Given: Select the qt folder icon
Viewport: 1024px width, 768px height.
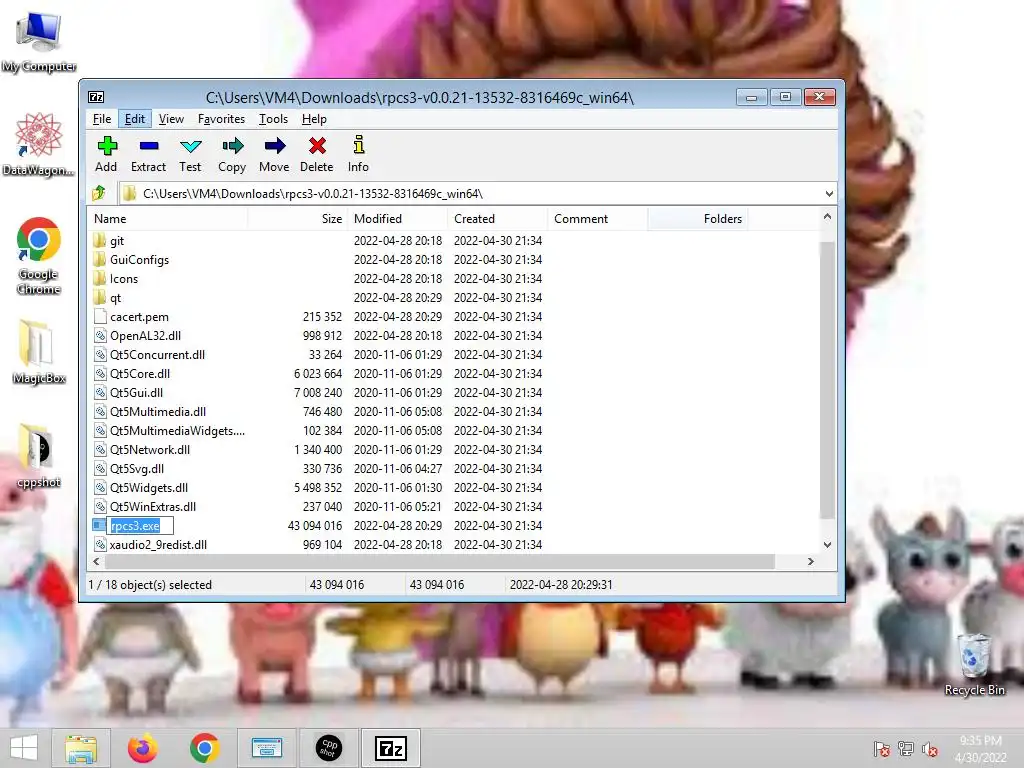Looking at the screenshot, I should (99, 298).
